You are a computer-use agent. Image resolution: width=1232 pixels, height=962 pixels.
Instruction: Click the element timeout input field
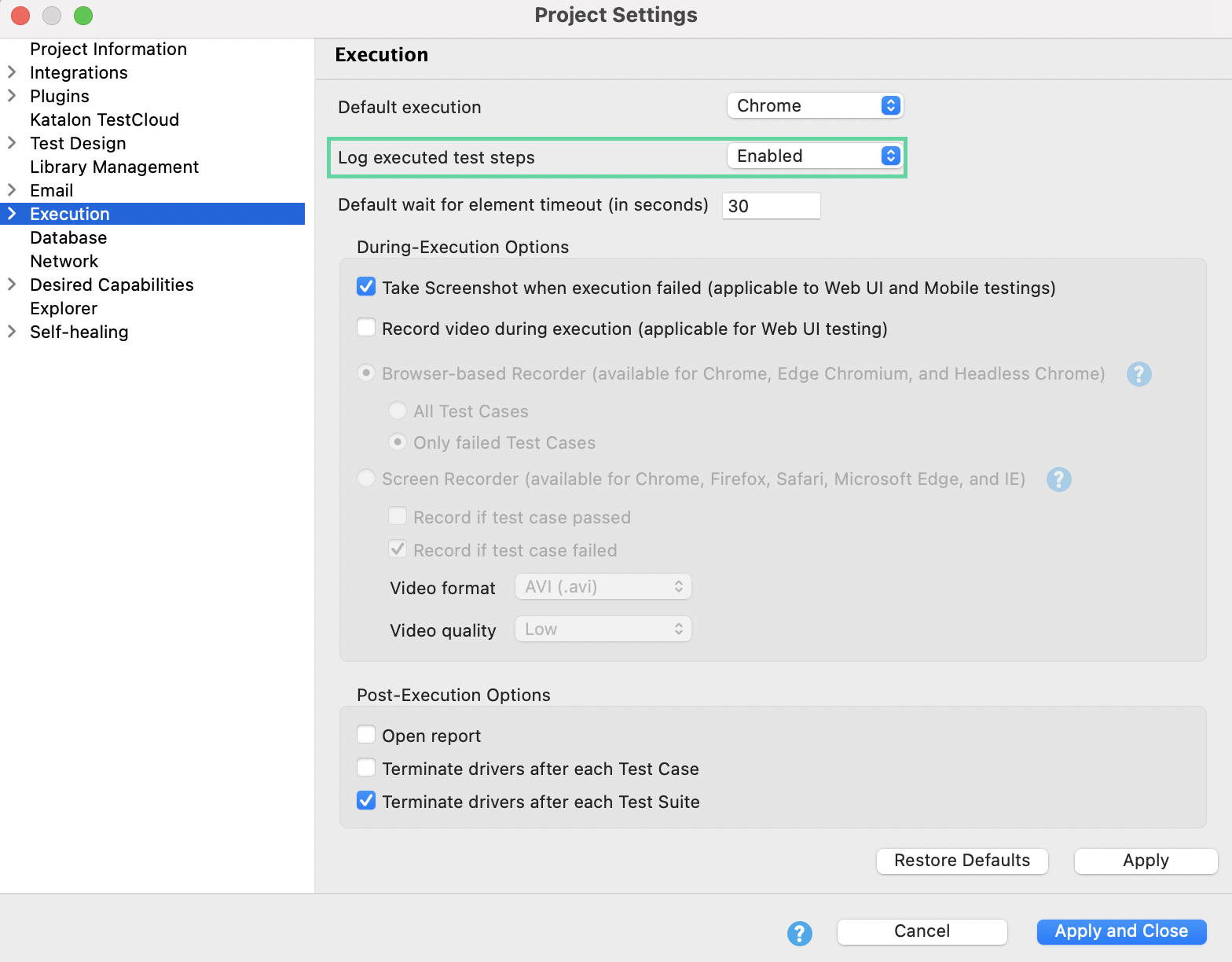click(x=771, y=206)
